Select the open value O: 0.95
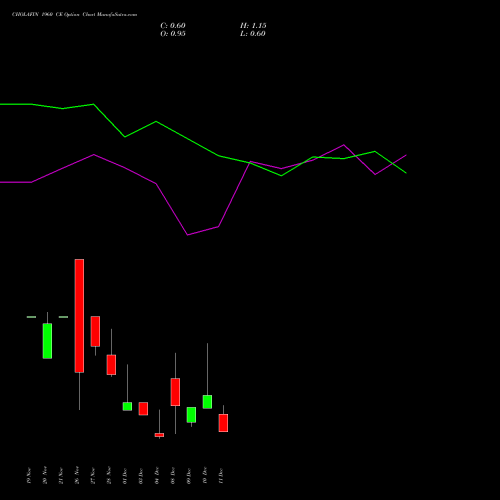The image size is (500, 500). tap(173, 34)
